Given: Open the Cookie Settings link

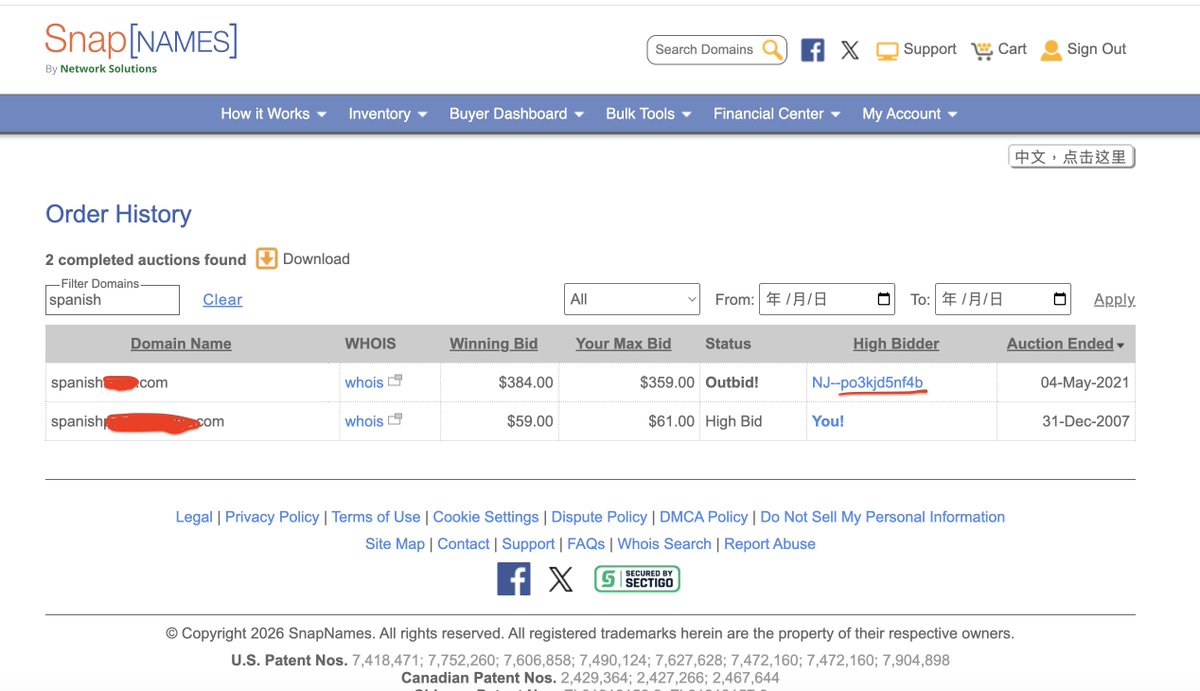Looking at the screenshot, I should click(x=486, y=517).
